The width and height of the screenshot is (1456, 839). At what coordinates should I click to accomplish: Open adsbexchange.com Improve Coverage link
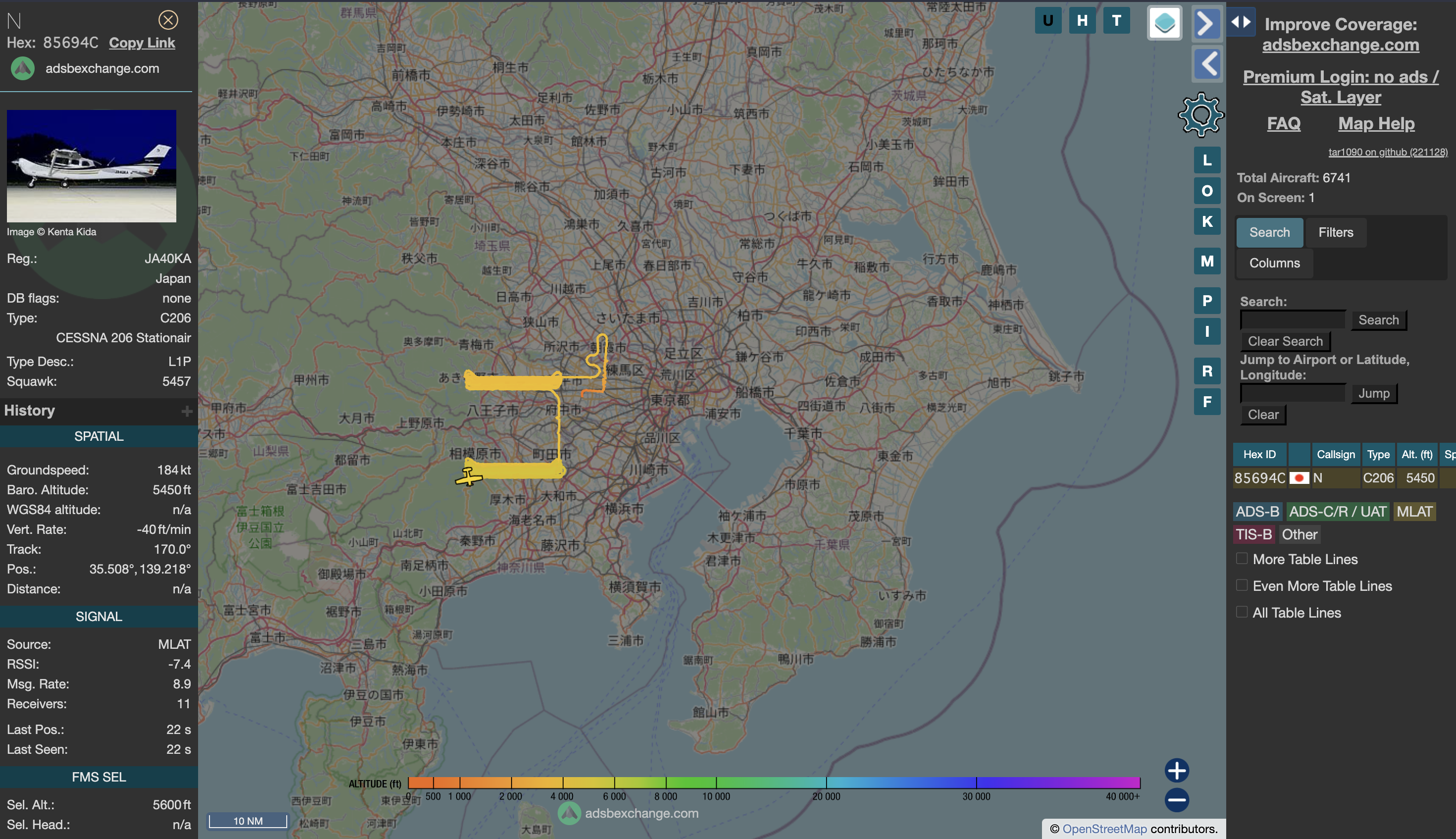(x=1341, y=45)
